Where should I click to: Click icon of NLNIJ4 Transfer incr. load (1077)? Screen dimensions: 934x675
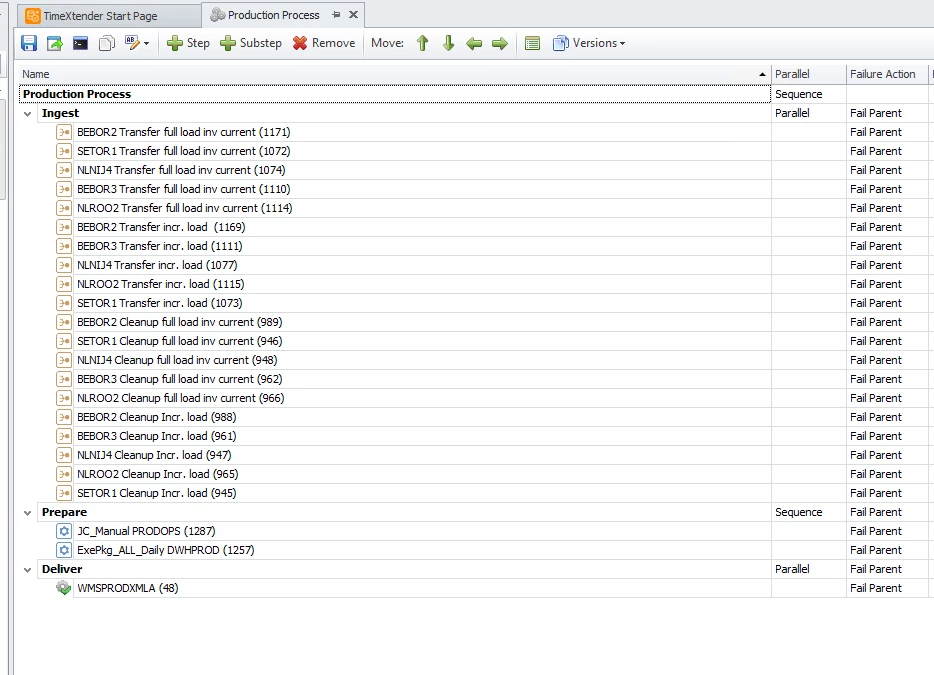(x=64, y=266)
